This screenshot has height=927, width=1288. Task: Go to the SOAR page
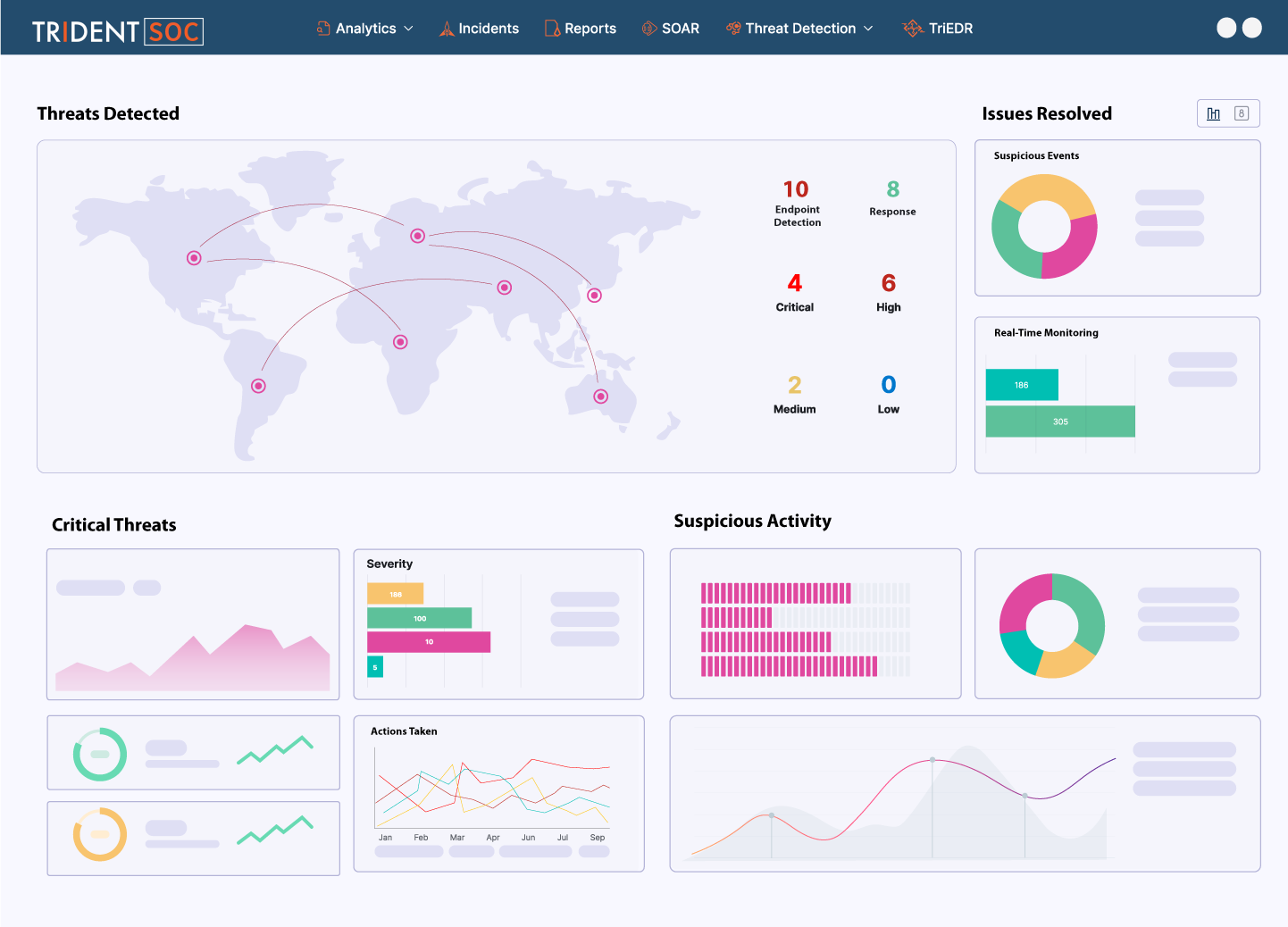click(680, 29)
